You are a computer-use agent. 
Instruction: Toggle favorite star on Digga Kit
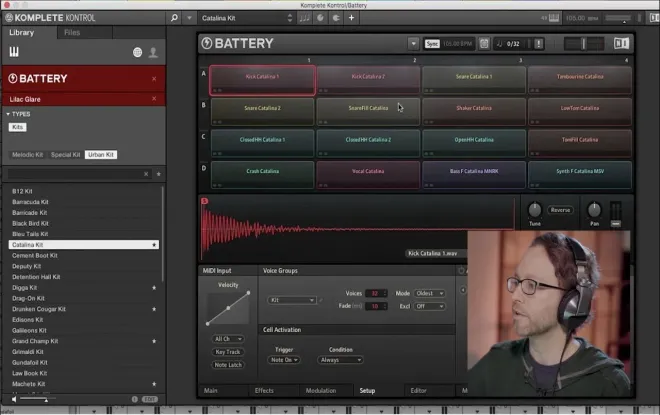coord(154,288)
